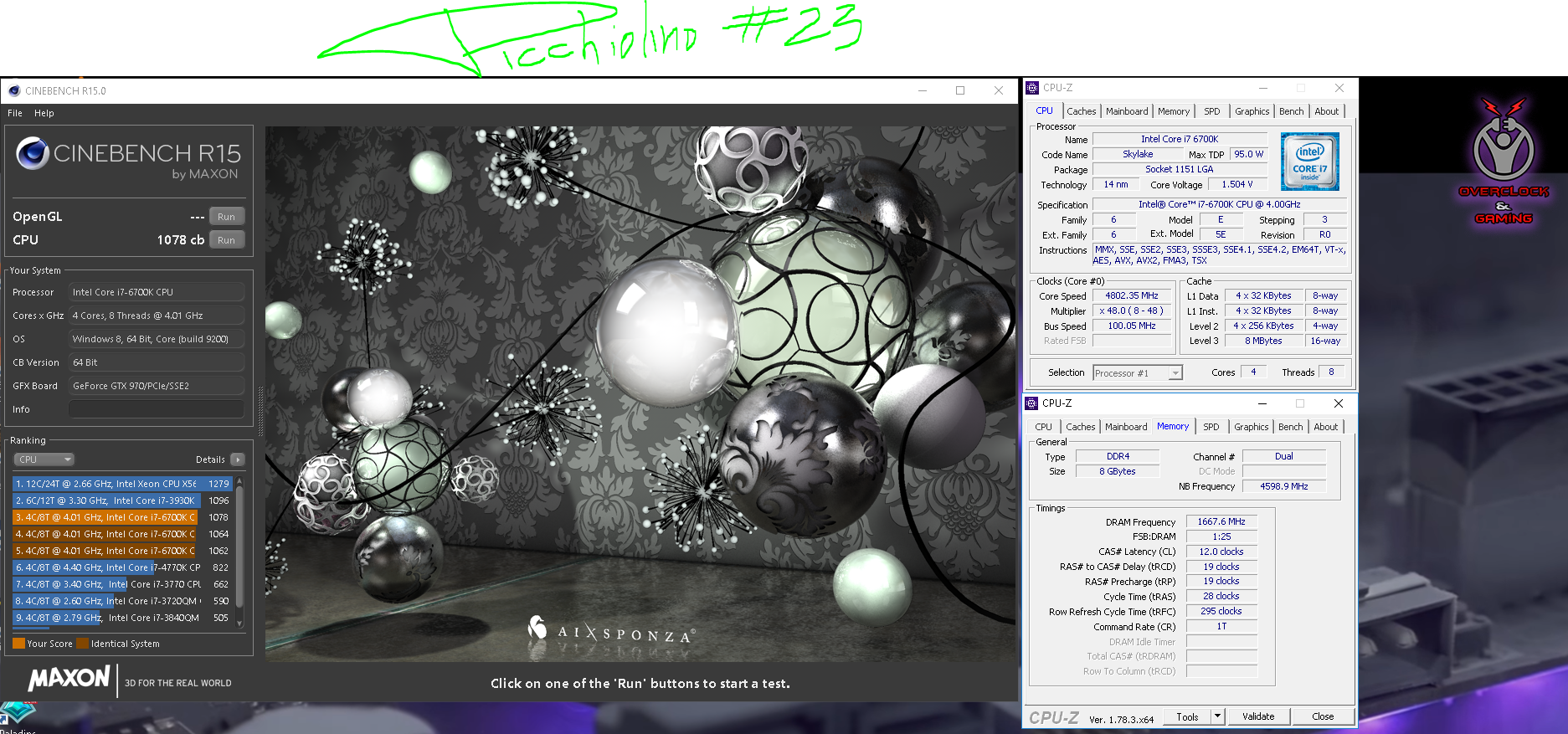Viewport: 1568px width, 734px height.
Task: Select ranking row 1 Intel Xeon 12C/24T
Action: (122, 484)
